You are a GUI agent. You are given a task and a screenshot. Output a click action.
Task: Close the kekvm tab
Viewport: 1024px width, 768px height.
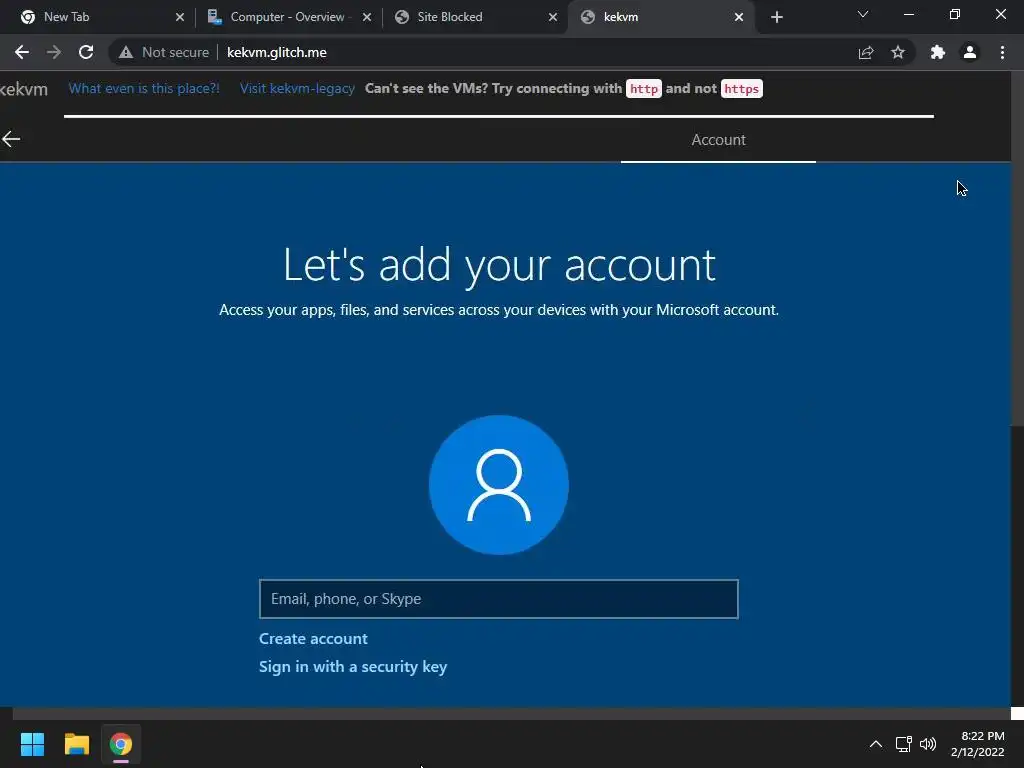739,17
